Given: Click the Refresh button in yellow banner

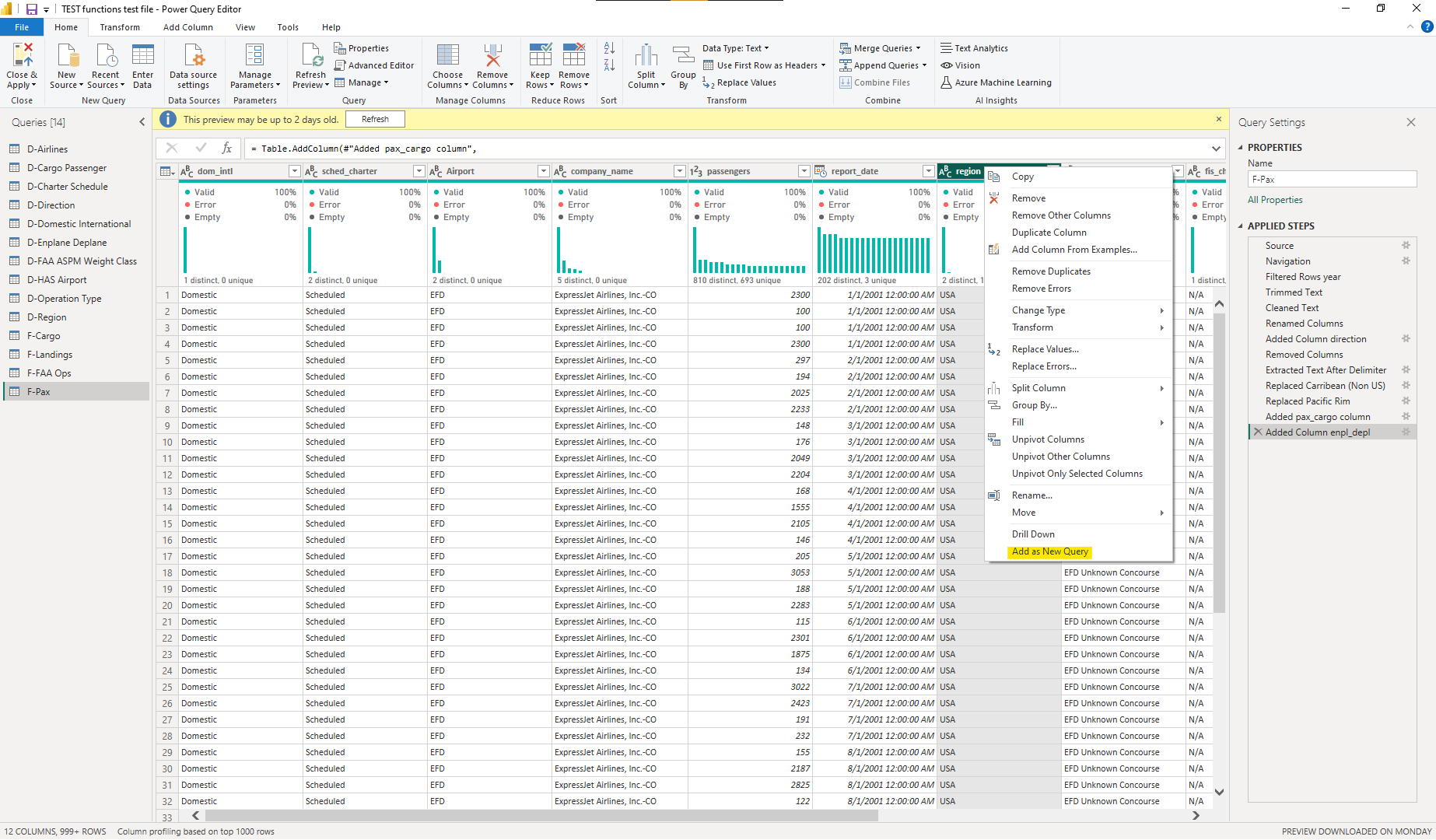Looking at the screenshot, I should click(375, 119).
